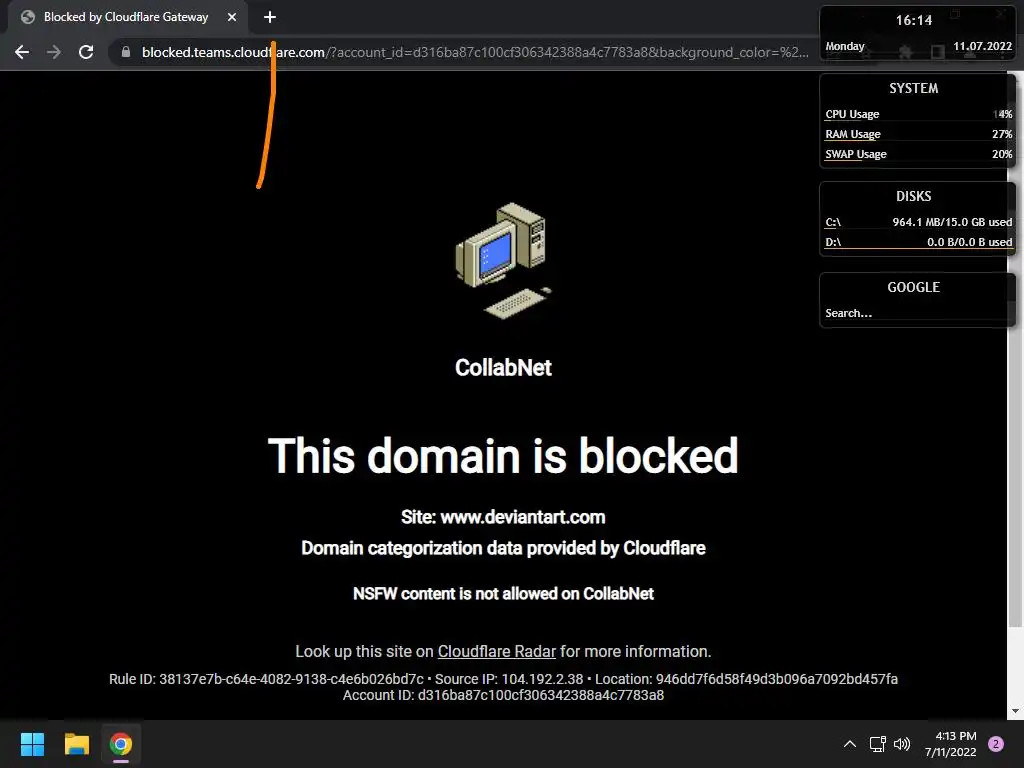Screen dimensions: 1024x768
Task: Click RAM Usage in the System widget
Action: pos(918,135)
